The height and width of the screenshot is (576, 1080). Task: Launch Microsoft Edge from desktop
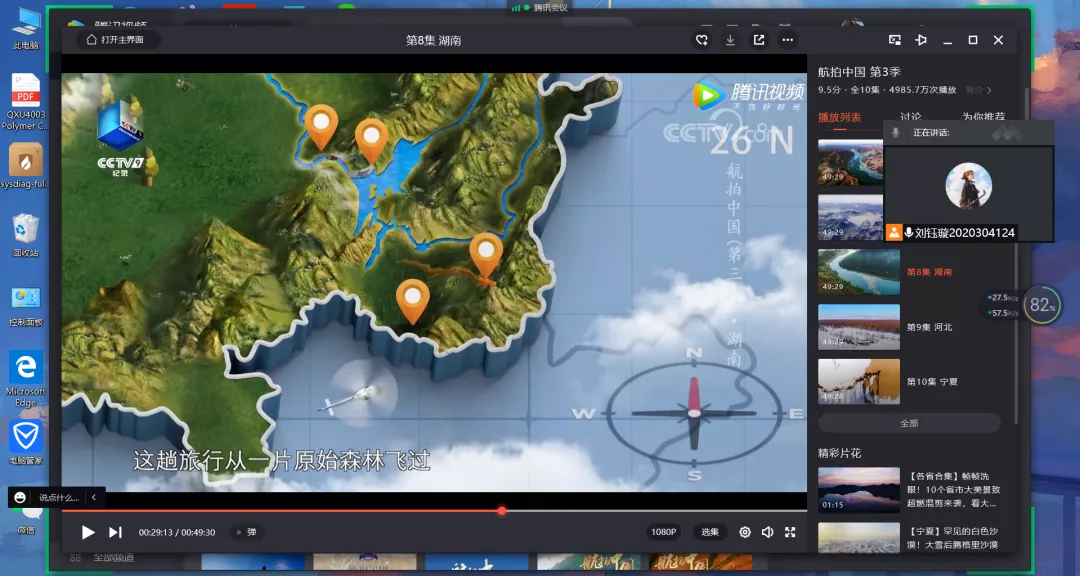(x=25, y=378)
